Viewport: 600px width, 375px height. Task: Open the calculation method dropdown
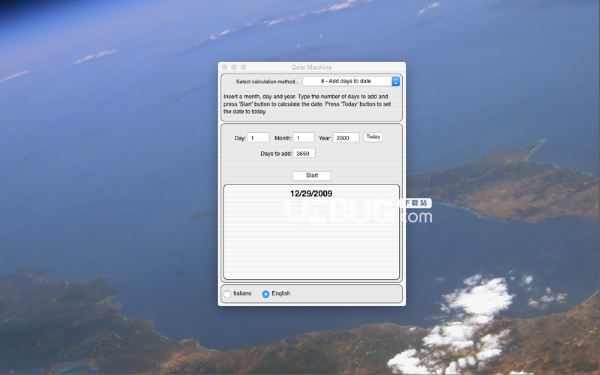pyautogui.click(x=351, y=81)
